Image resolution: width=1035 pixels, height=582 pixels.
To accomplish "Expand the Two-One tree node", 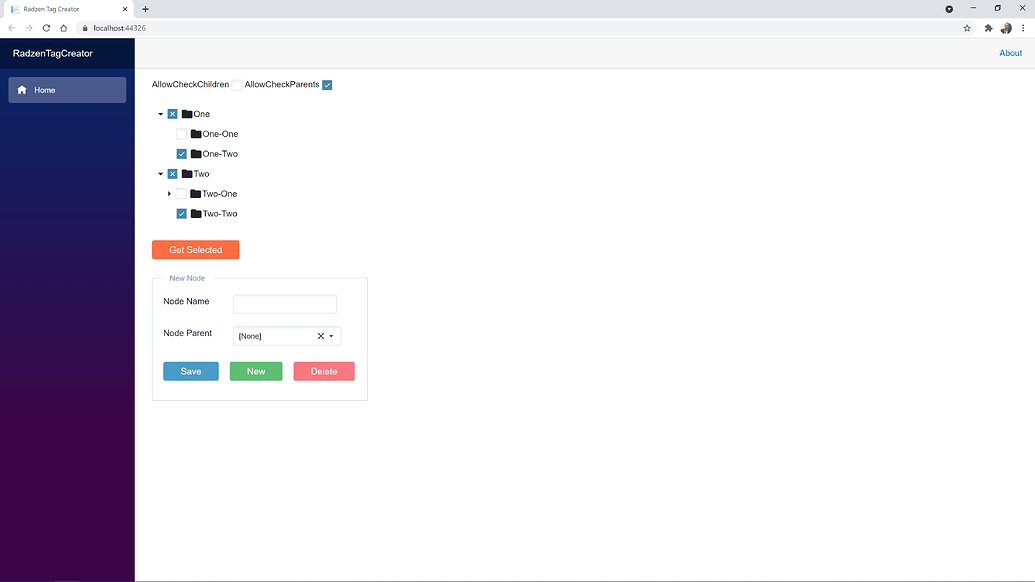I will tap(169, 193).
